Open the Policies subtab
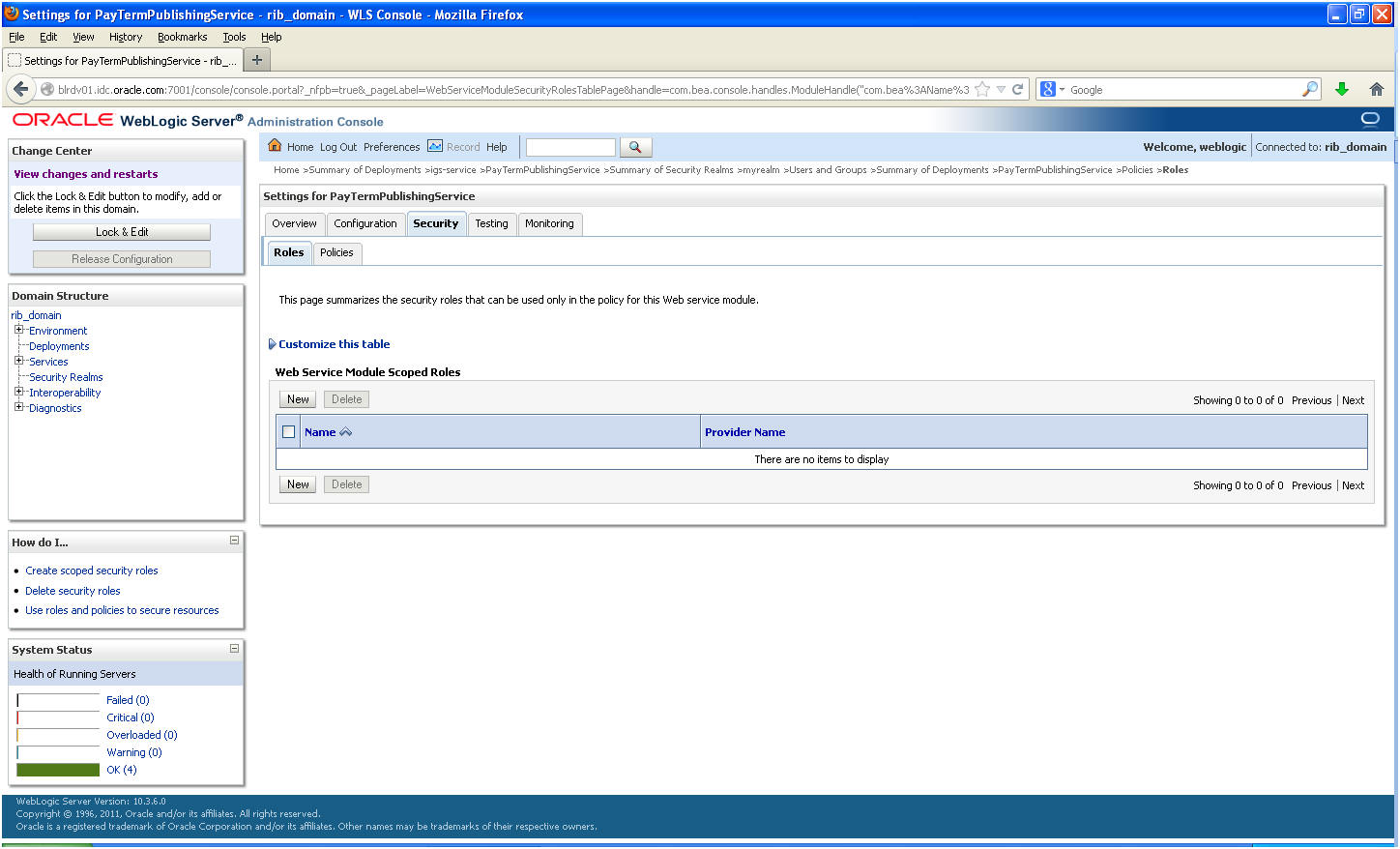This screenshot has width=1400, height=849. [x=336, y=252]
